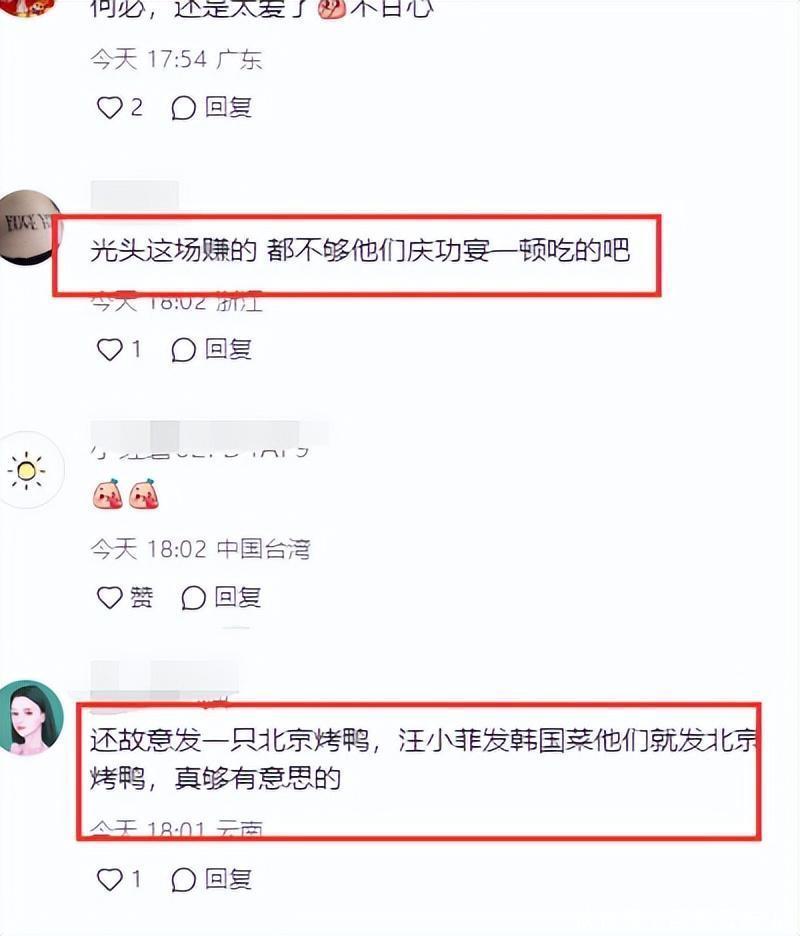This screenshot has width=800, height=936.
Task: Tap the 今天 17:54 广东 timestamp
Action: tap(176, 60)
